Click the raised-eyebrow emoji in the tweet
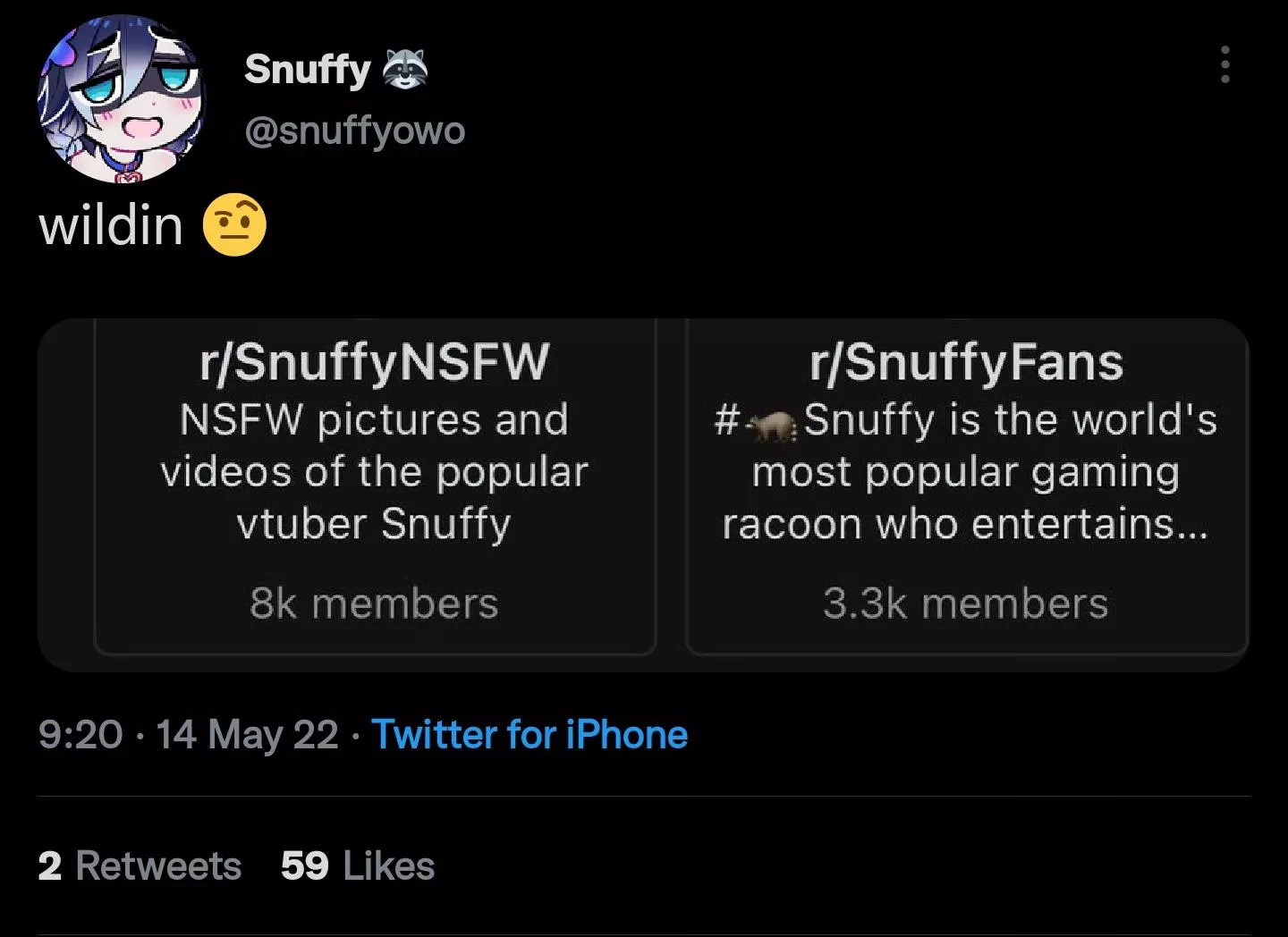 (234, 224)
